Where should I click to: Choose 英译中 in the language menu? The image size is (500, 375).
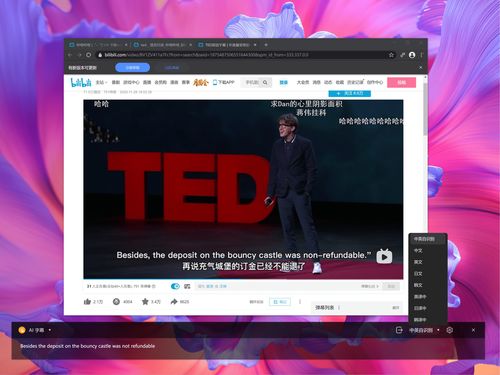pos(428,297)
